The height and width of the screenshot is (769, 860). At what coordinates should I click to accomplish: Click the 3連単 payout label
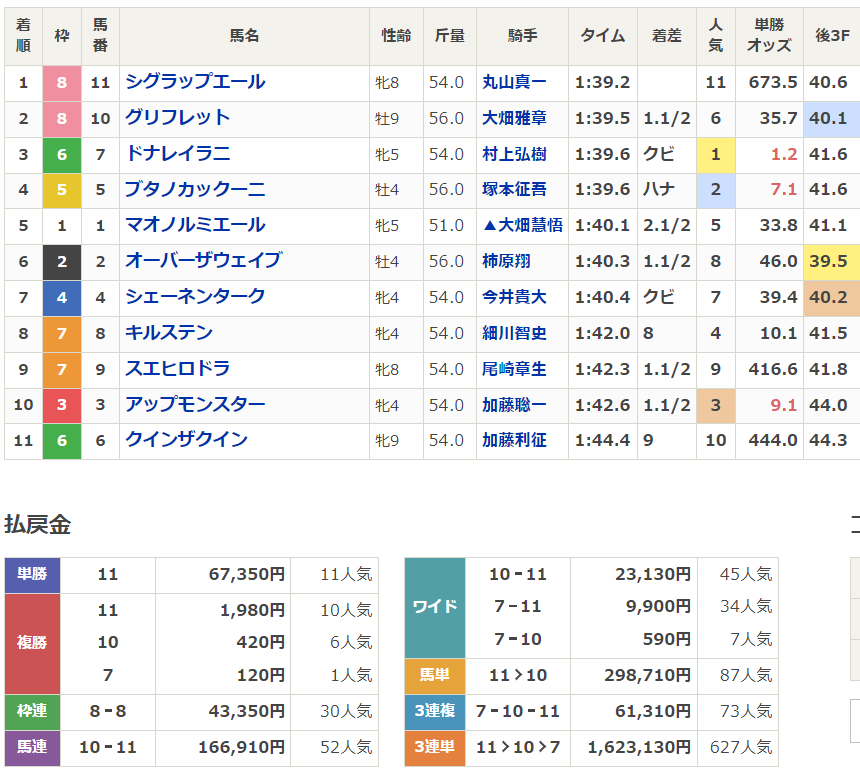pos(435,747)
